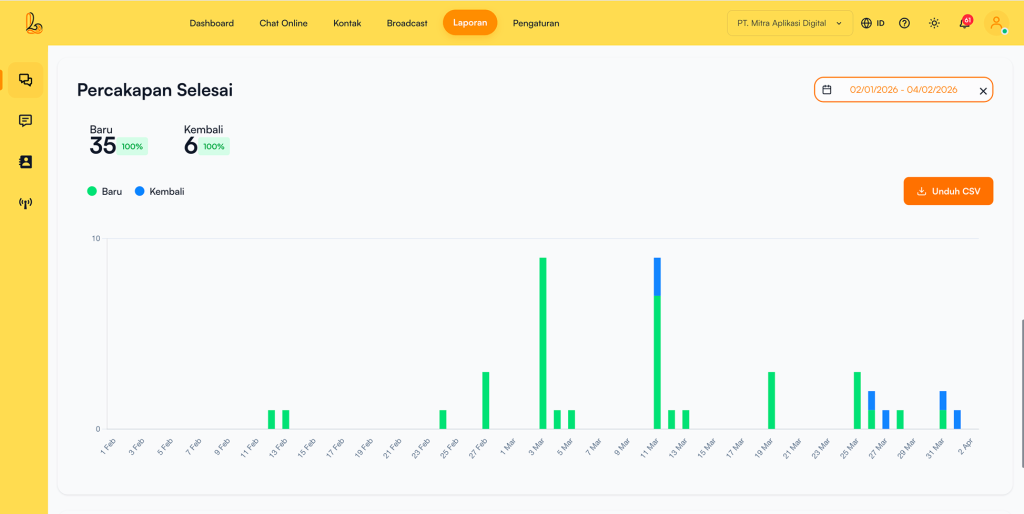Toggle light/dark theme sun icon
Screen dimensions: 1024x514
tap(934, 23)
